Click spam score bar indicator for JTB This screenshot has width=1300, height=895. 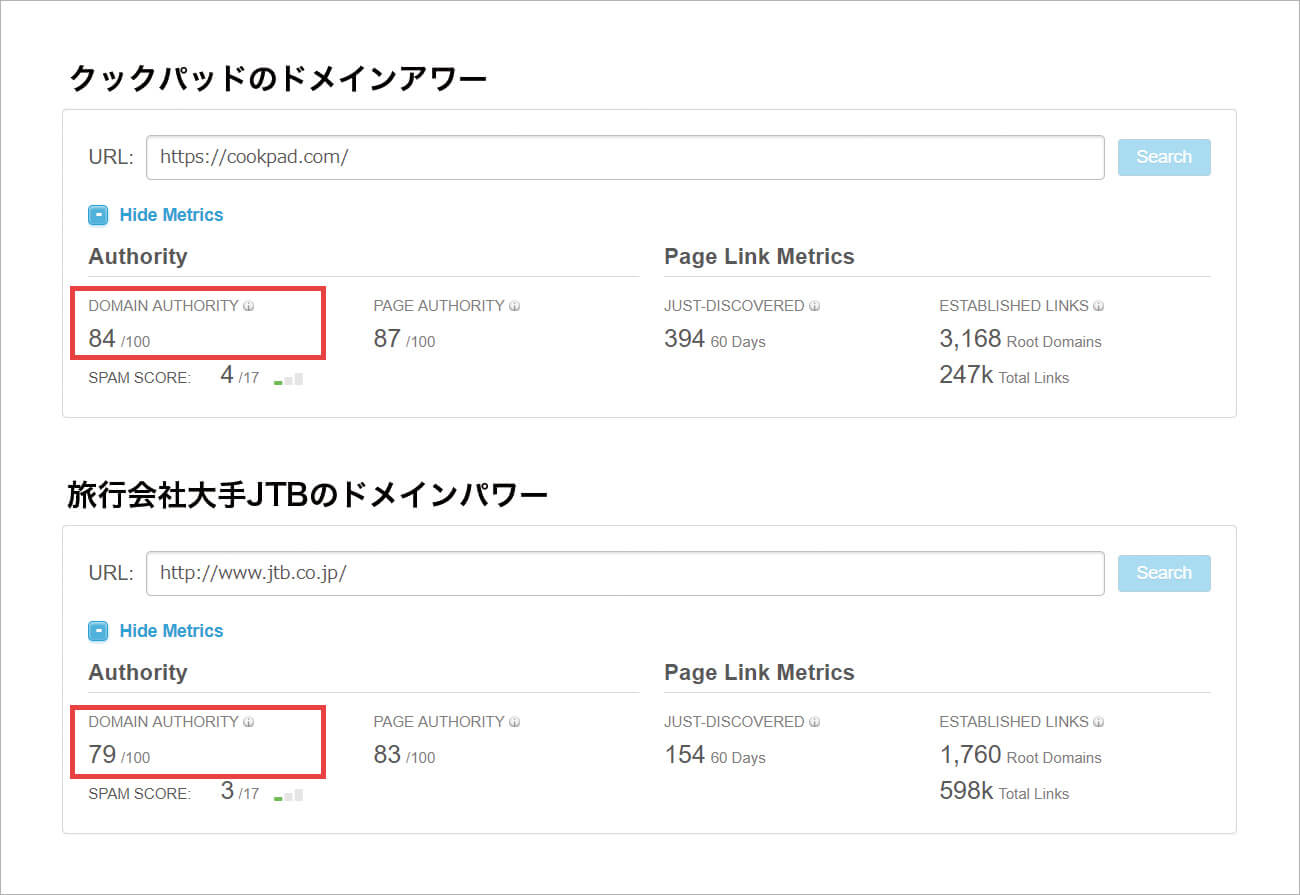[x=288, y=795]
